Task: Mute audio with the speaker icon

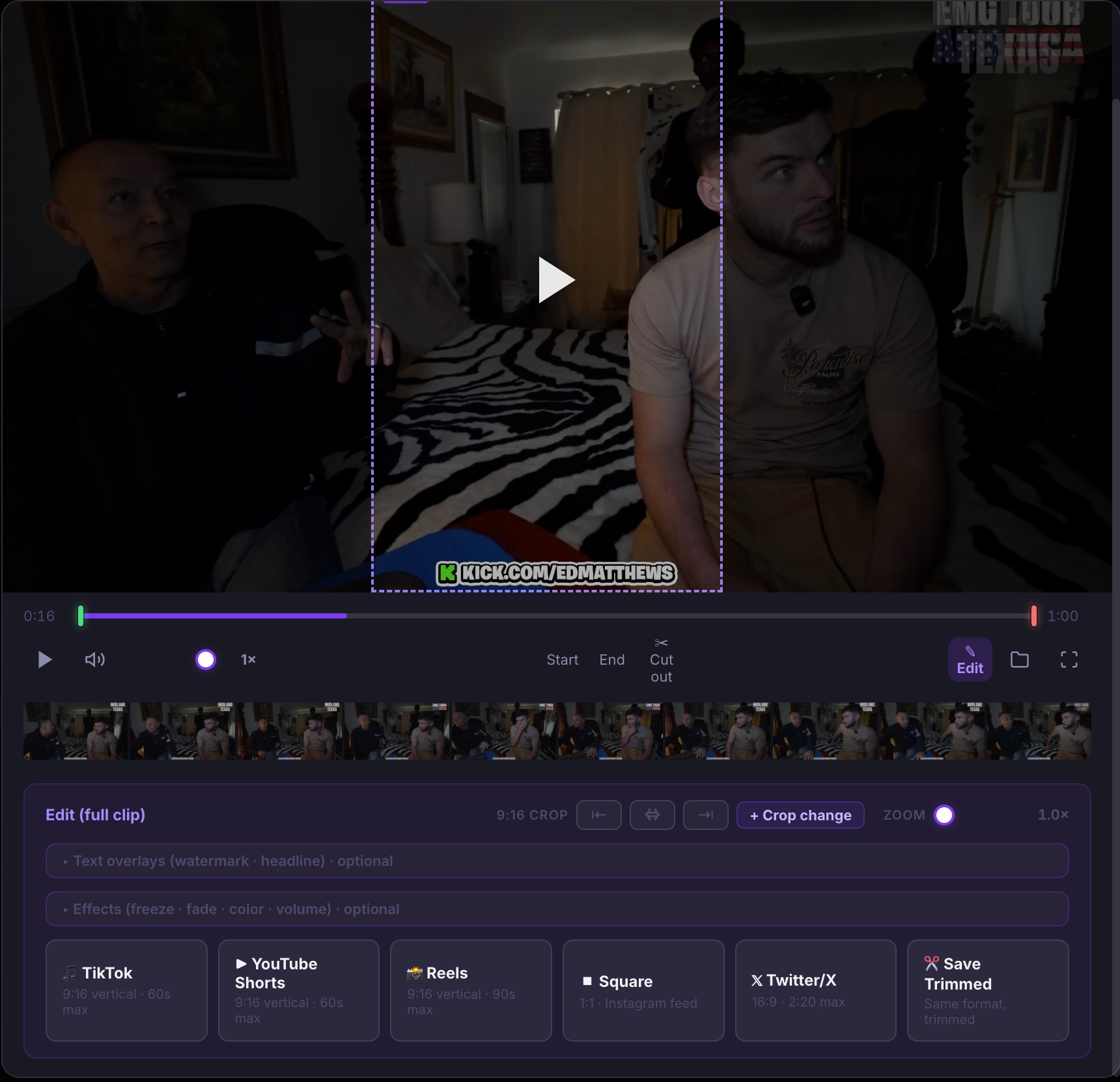Action: 94,659
